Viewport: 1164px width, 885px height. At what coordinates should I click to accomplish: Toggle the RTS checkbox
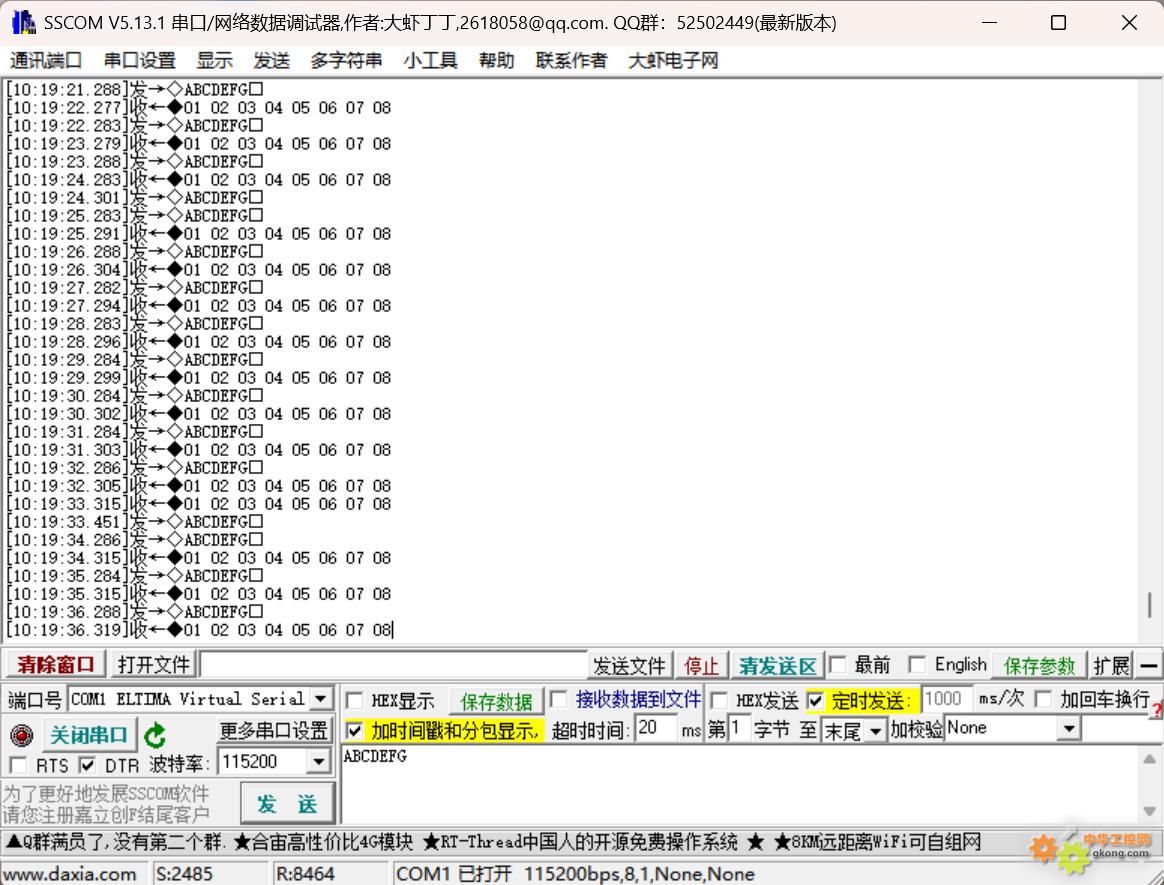pyautogui.click(x=17, y=765)
